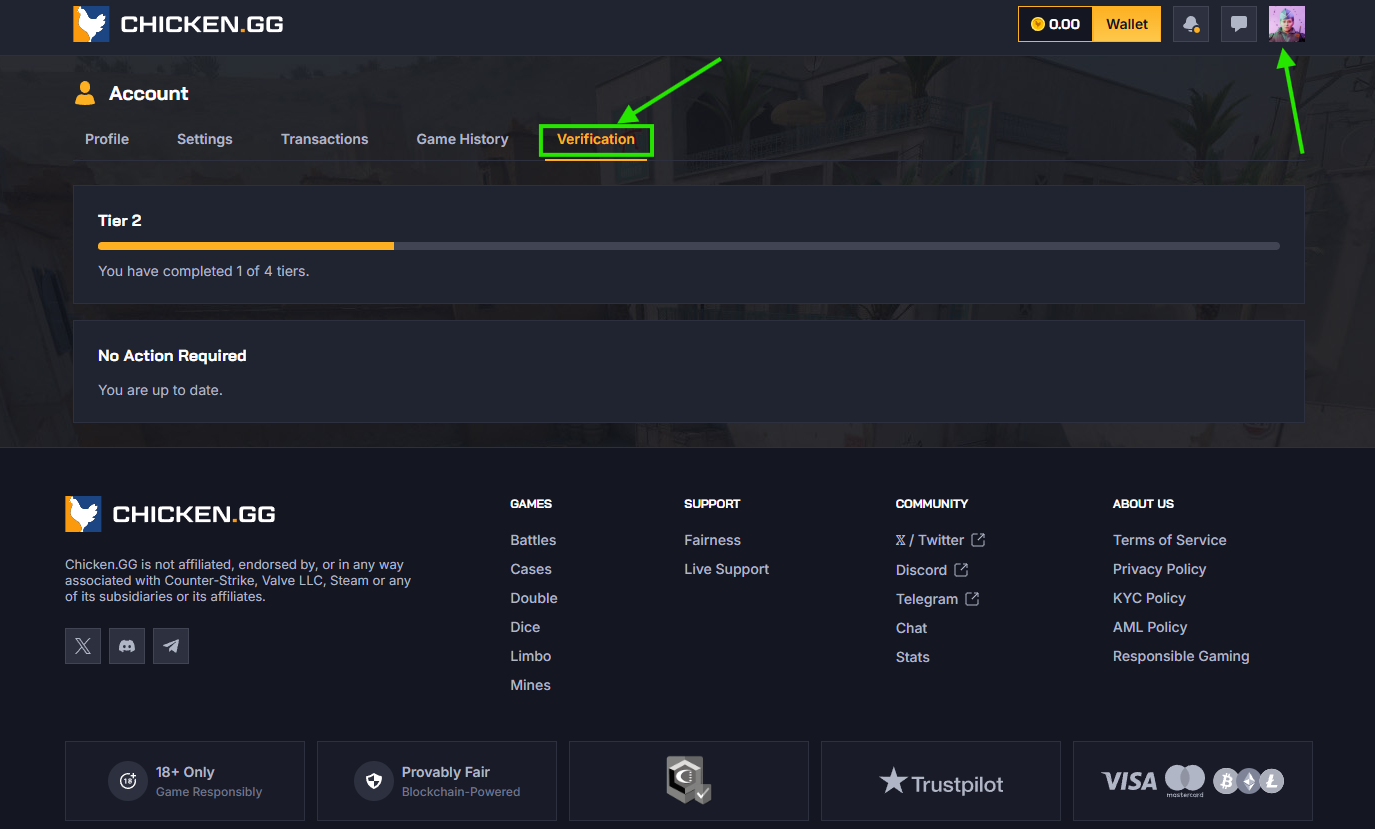
Task: Click the eCOGRA certification badge
Action: click(688, 781)
